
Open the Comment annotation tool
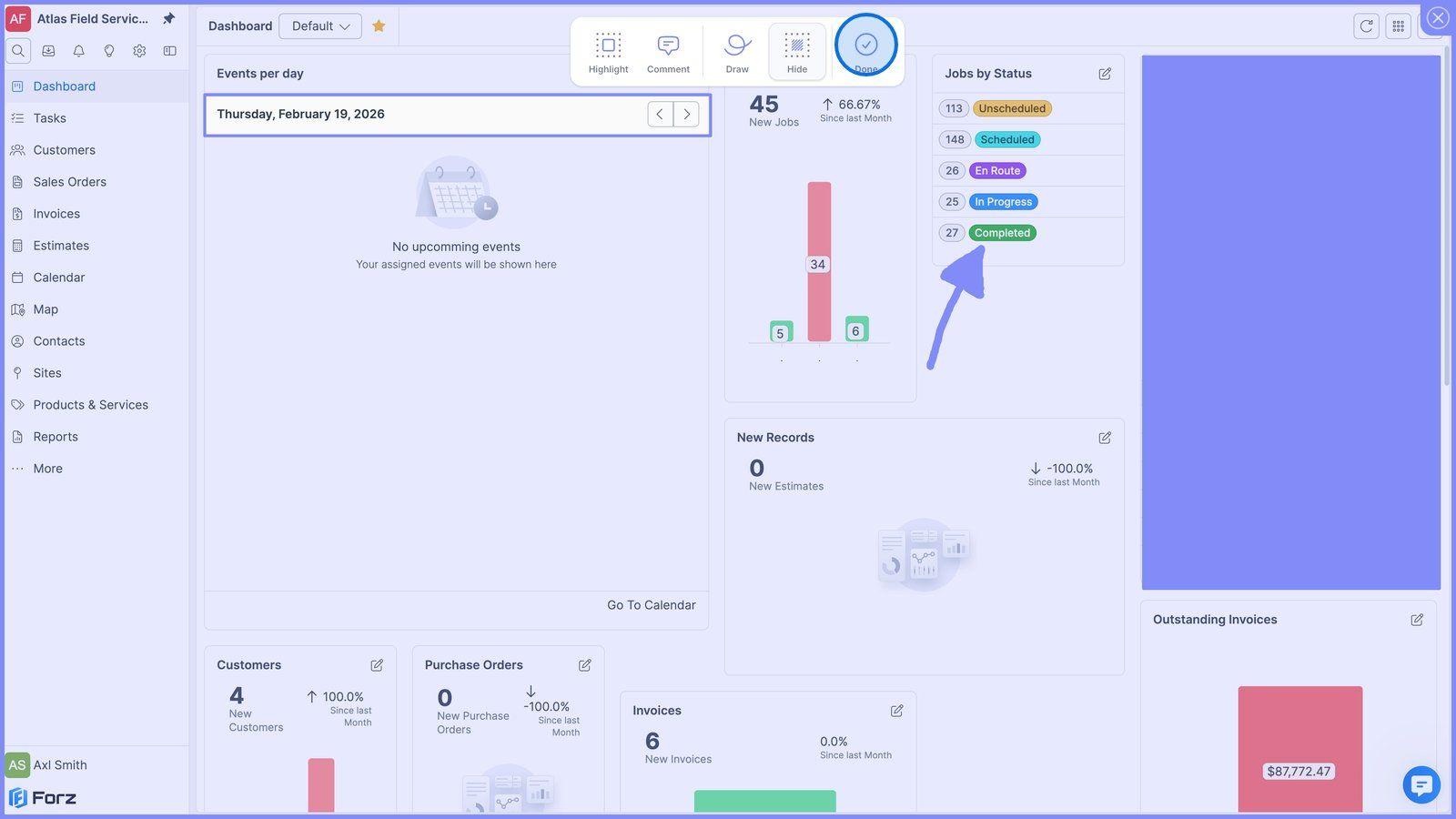point(668,53)
